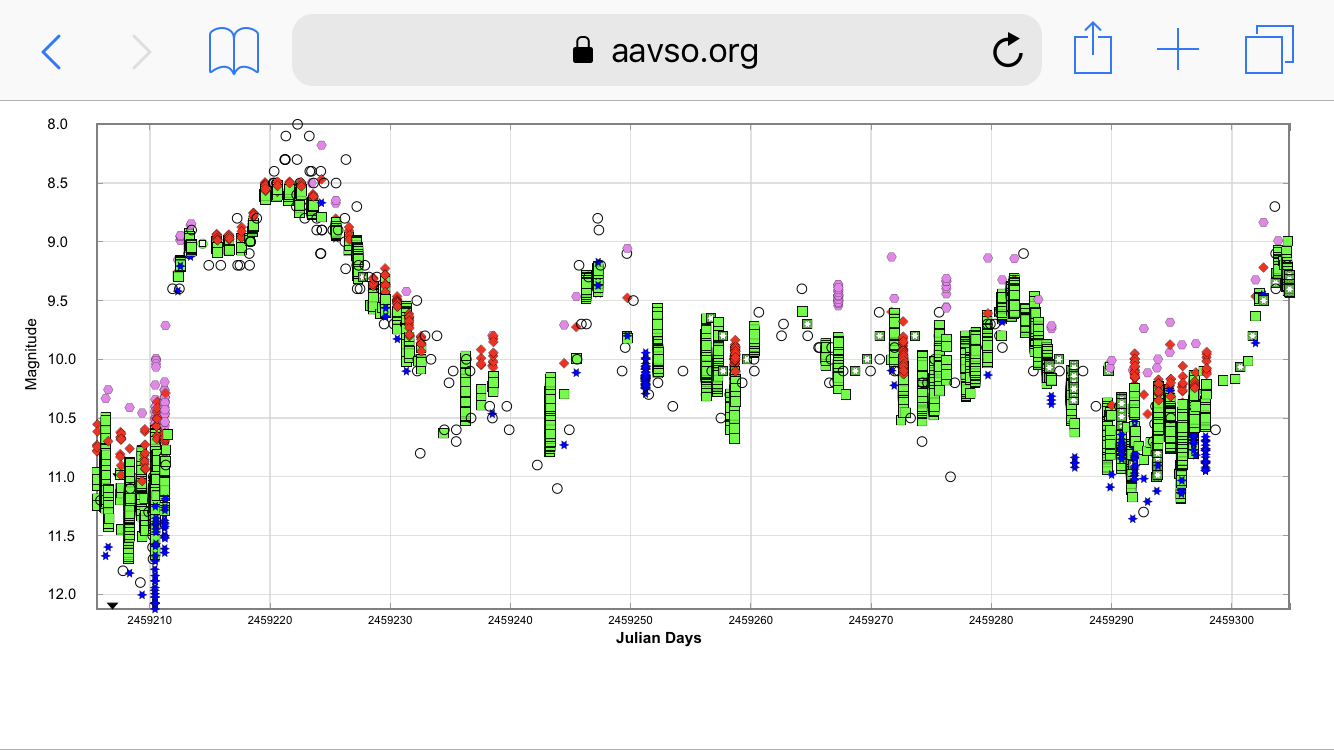The image size is (1334, 750).
Task: Click the "Julian Days" axis title
Action: 658,638
